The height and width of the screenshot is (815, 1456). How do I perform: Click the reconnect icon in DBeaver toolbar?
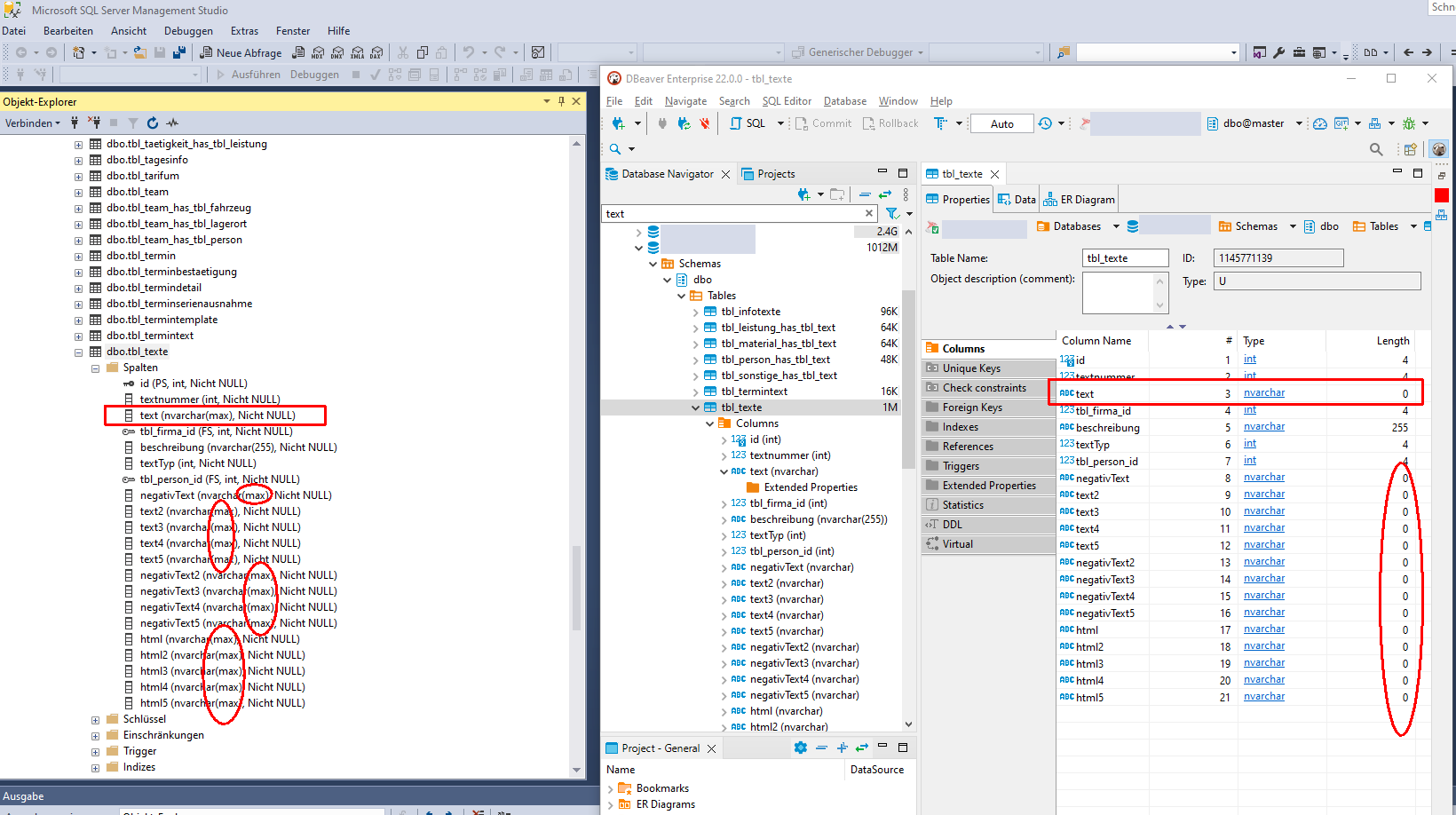[x=683, y=123]
